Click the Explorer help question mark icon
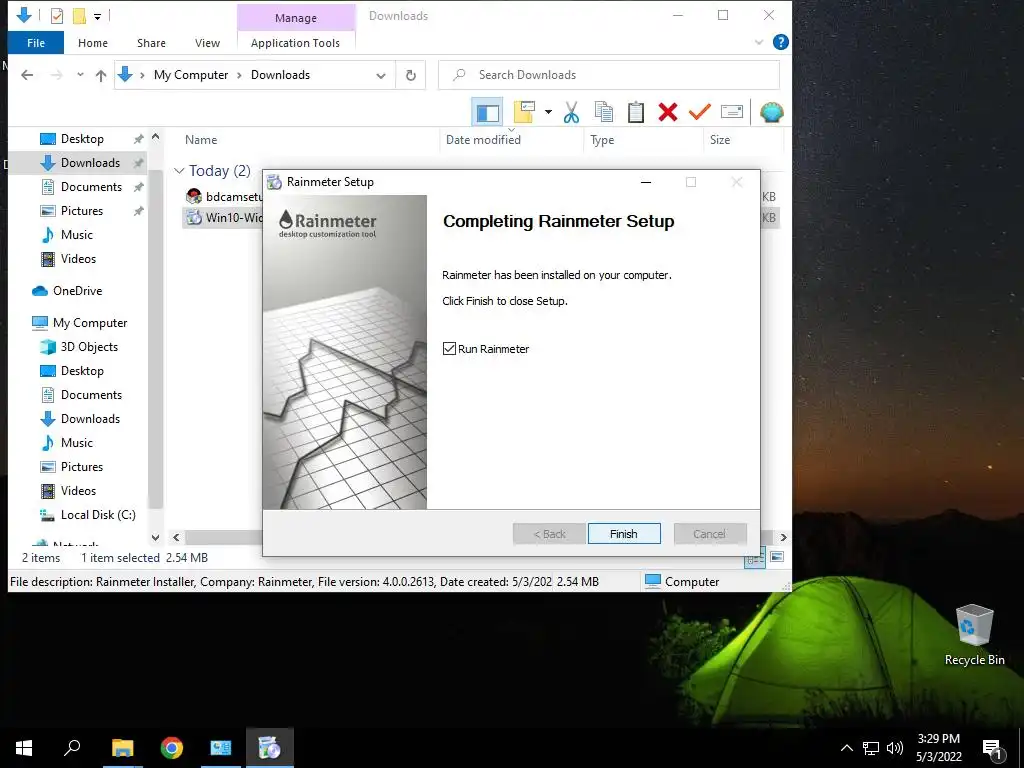 [780, 42]
